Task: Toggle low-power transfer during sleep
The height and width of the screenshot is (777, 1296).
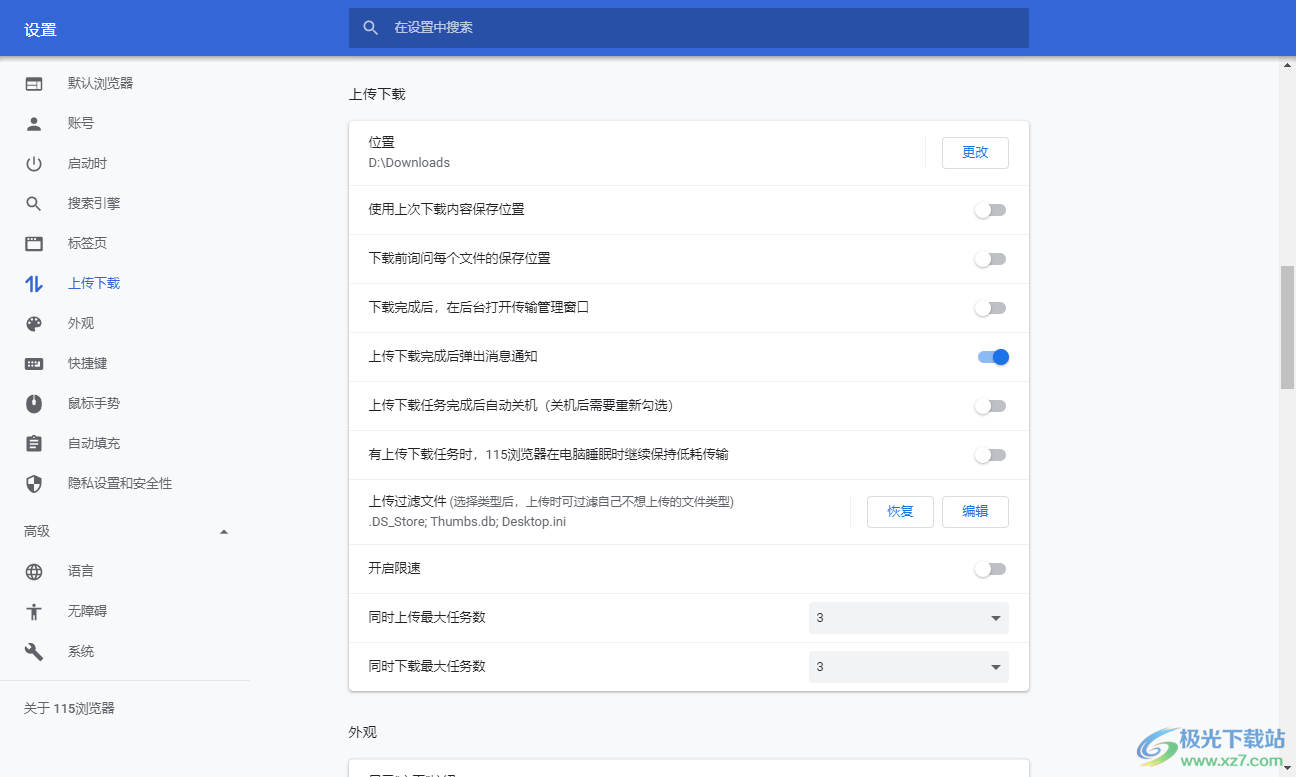Action: [x=991, y=455]
